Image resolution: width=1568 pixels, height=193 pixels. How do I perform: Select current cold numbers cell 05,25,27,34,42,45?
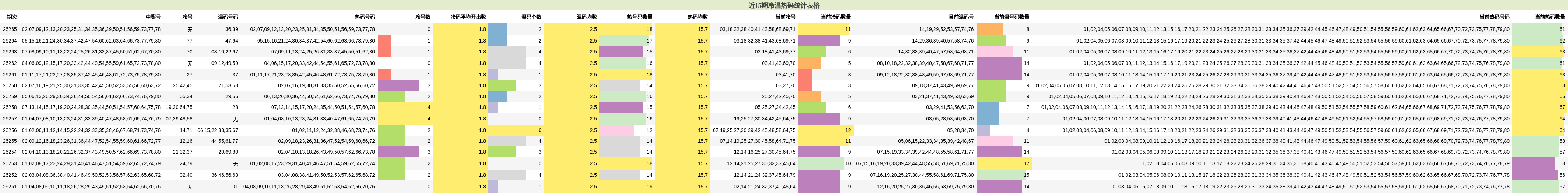point(776,107)
